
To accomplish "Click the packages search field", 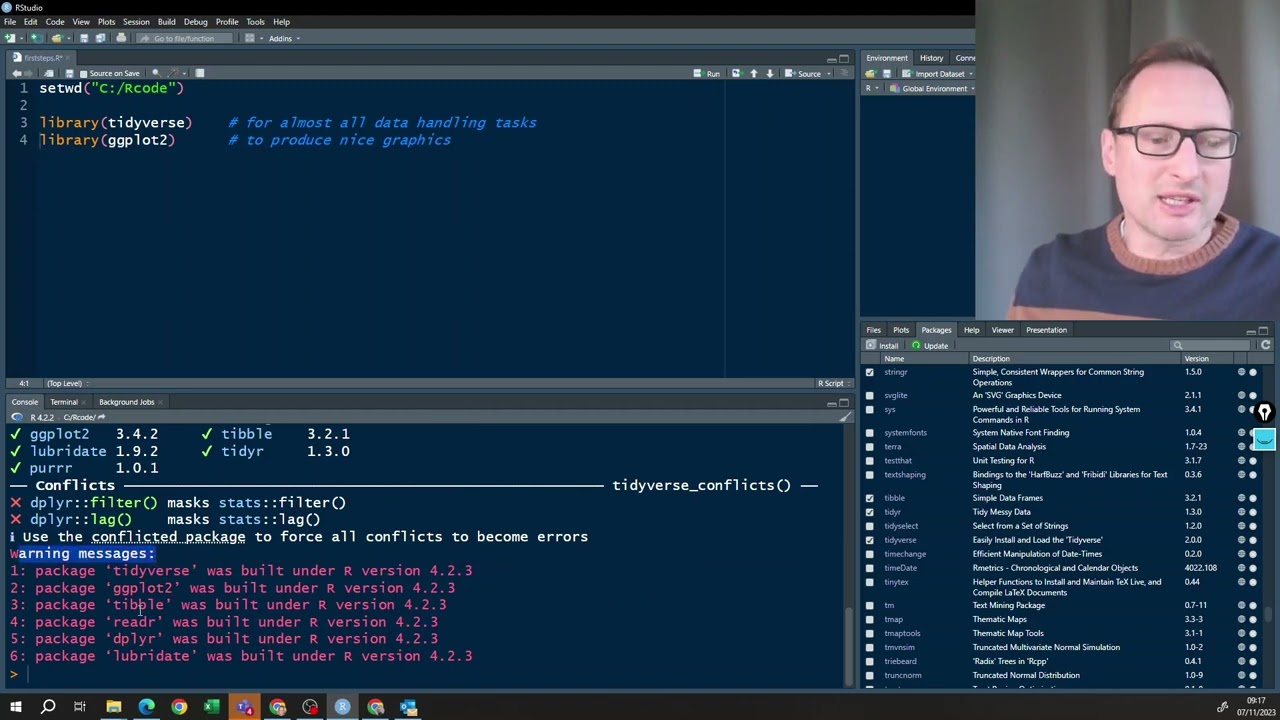I will pos(1212,345).
